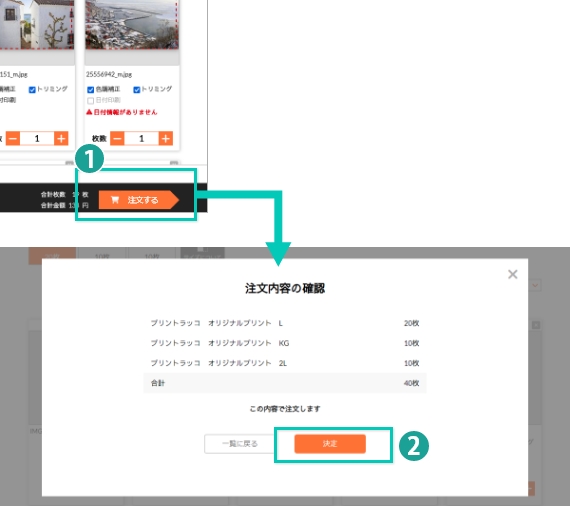Click the cart icon on 注文する
This screenshot has height=506, width=570.
pyautogui.click(x=115, y=200)
